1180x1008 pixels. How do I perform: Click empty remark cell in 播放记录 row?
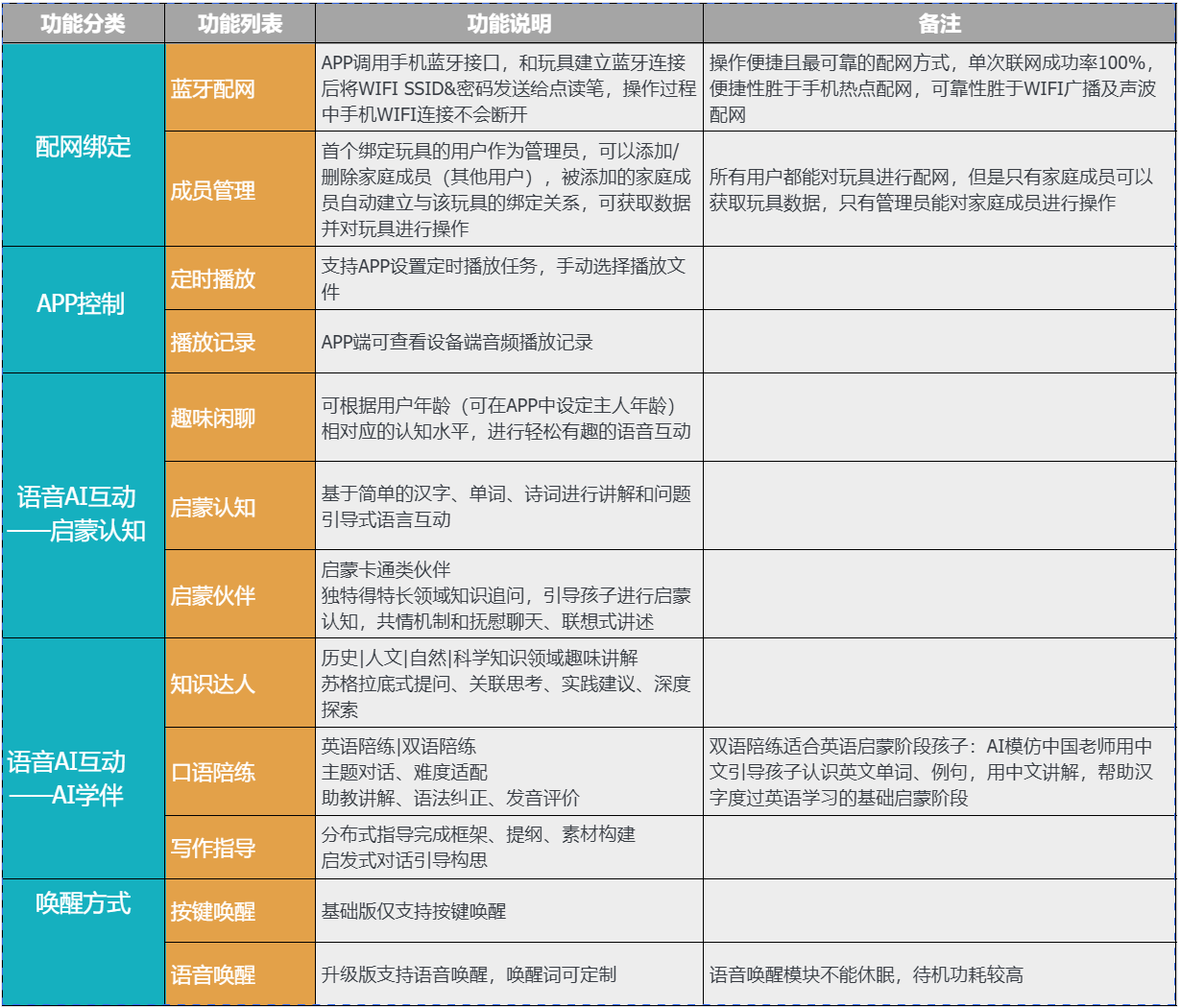point(939,342)
